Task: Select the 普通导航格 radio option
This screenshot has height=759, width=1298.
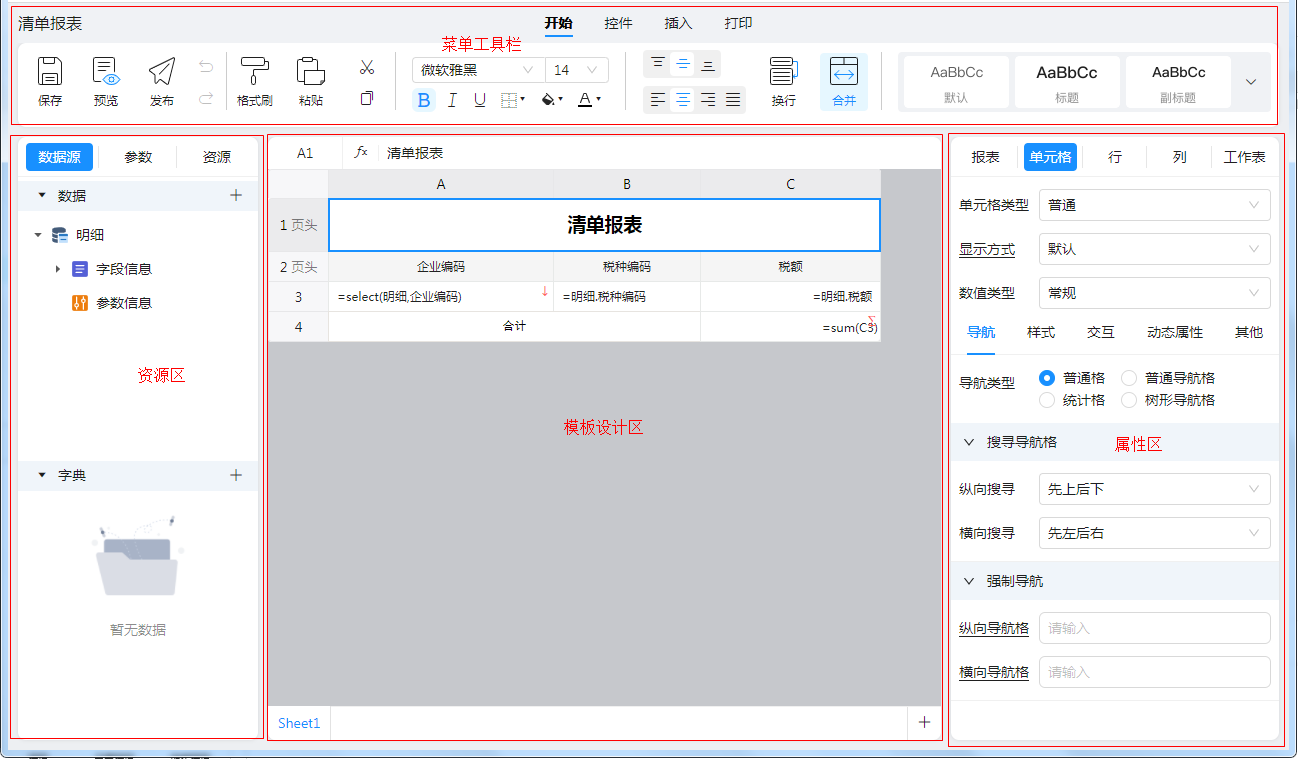Action: (1129, 378)
